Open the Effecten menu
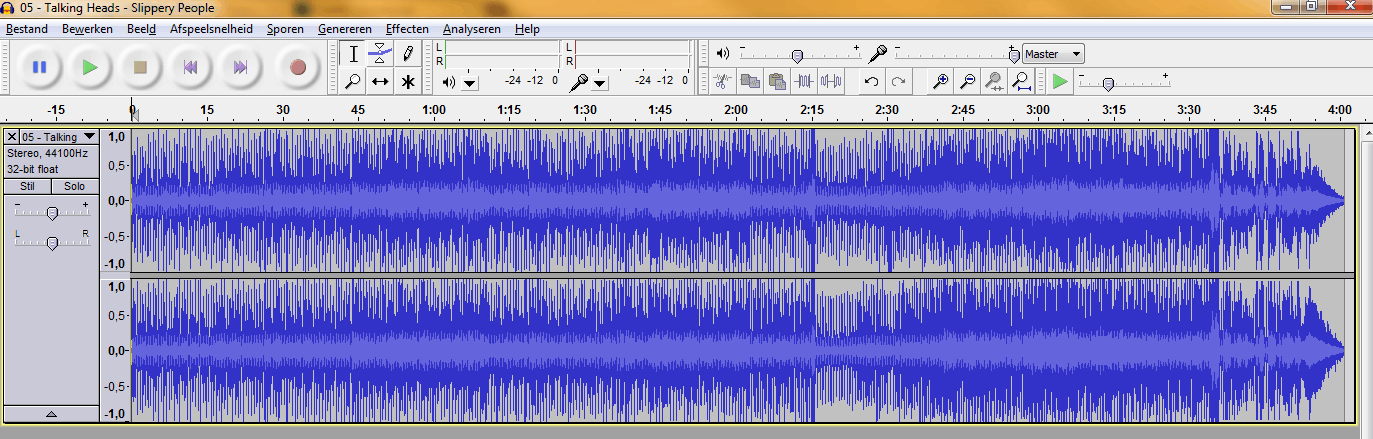 (x=407, y=29)
